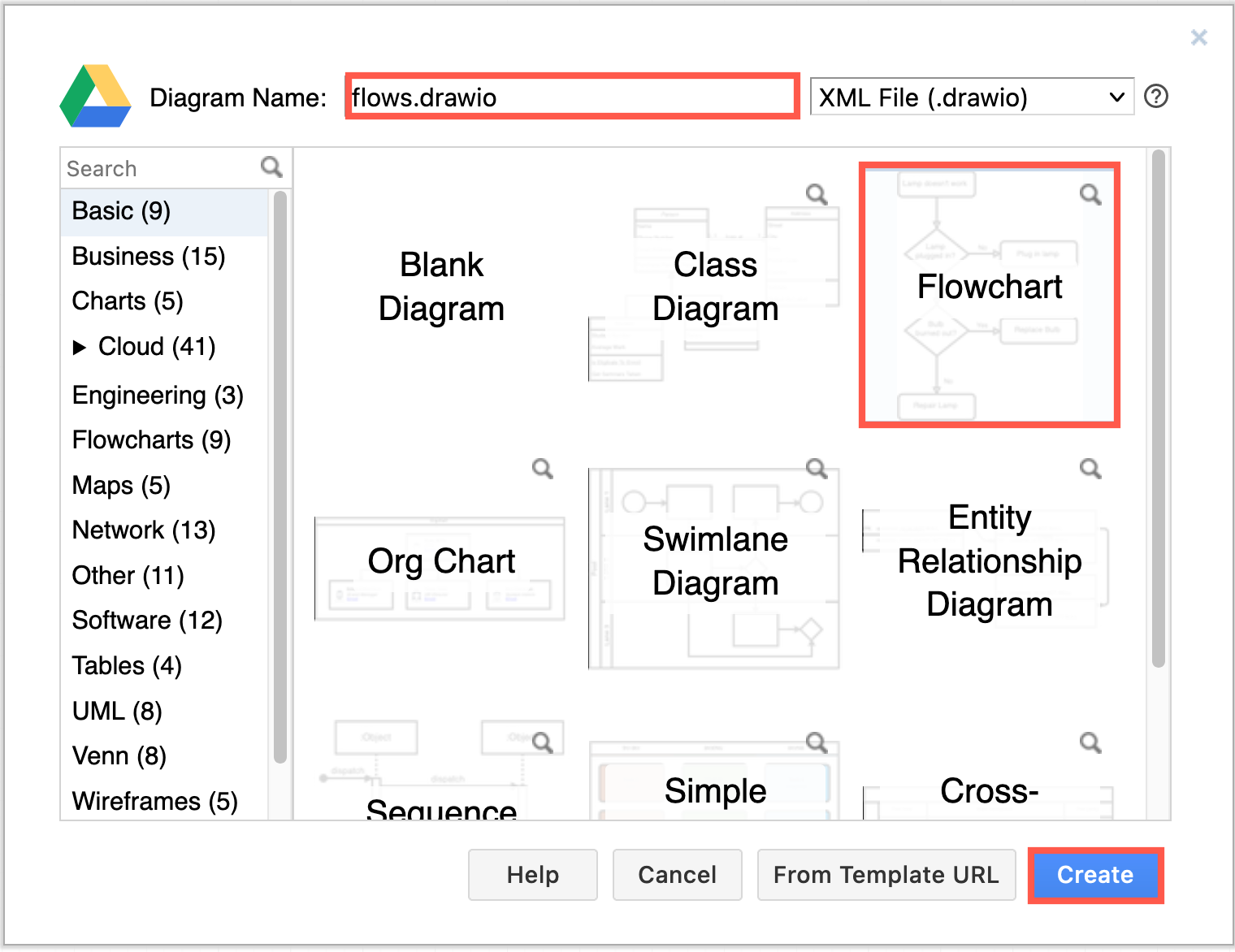Zoom the Flowchart template preview
Image resolution: width=1235 pixels, height=952 pixels.
1090,194
